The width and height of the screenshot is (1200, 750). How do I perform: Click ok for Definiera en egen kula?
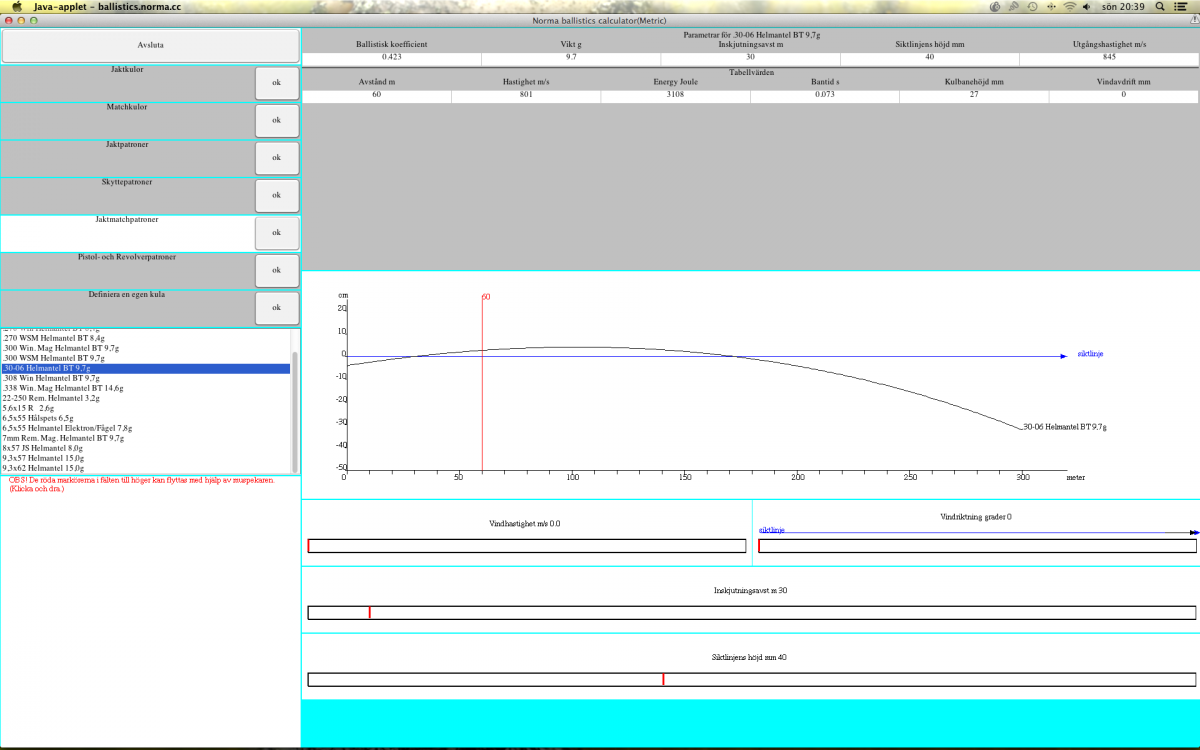coord(277,308)
